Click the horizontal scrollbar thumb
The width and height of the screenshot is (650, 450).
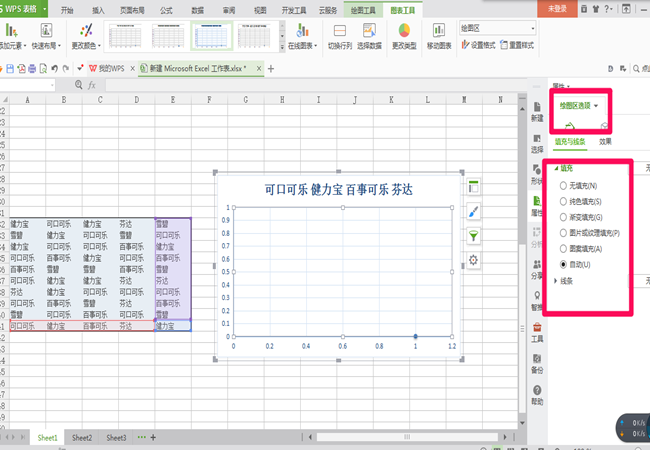click(407, 437)
